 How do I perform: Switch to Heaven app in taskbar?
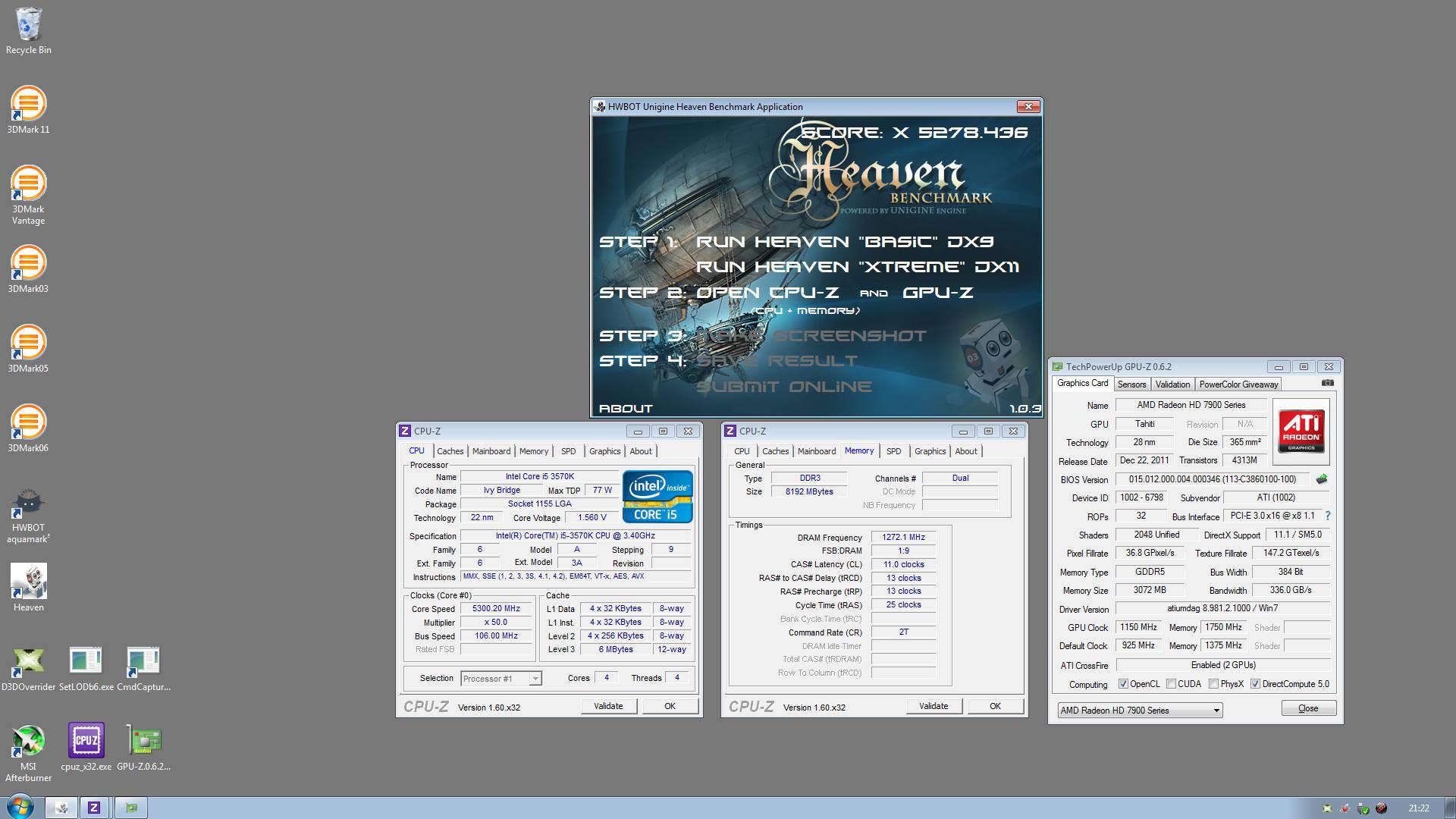pyautogui.click(x=62, y=808)
